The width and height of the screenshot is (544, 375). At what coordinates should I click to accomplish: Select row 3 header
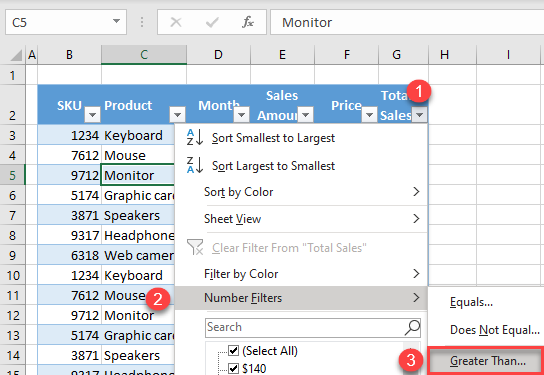[x=12, y=135]
